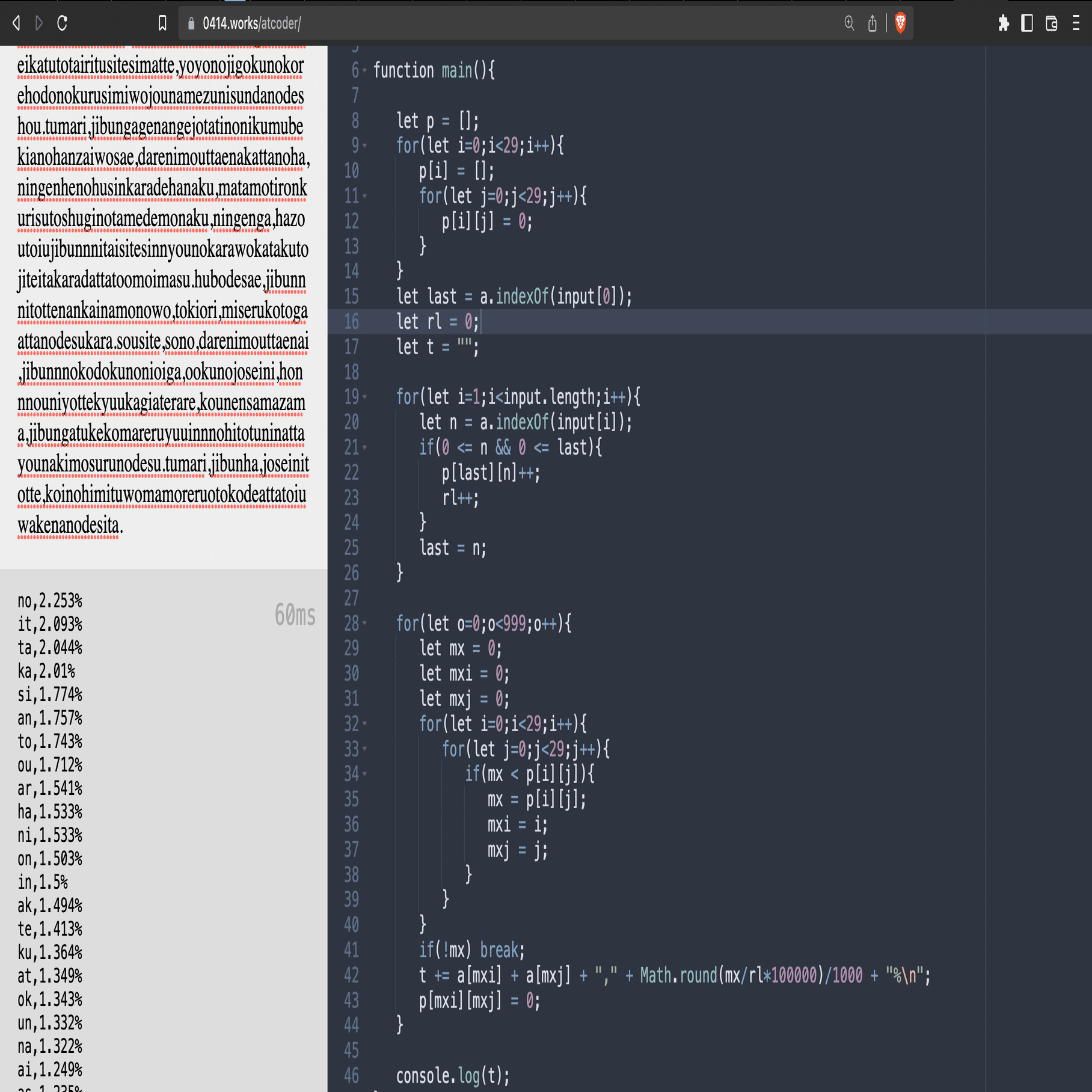
Task: Click the Math.round code line 42
Action: 675,975
